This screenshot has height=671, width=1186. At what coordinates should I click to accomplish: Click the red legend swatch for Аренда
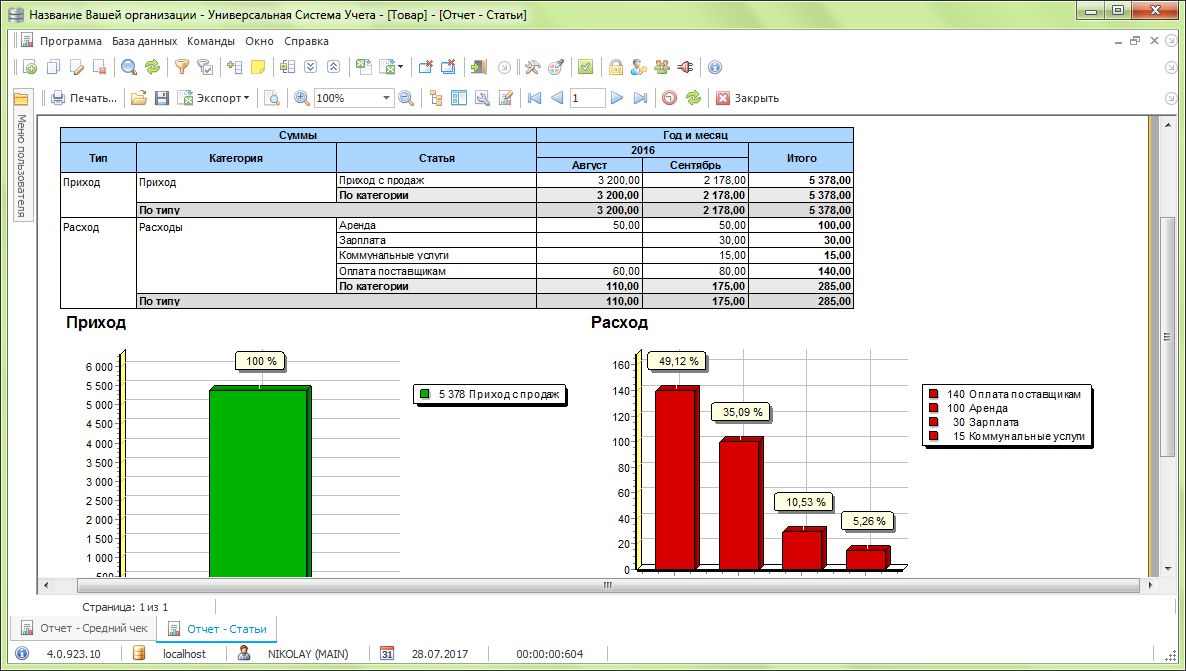[933, 409]
